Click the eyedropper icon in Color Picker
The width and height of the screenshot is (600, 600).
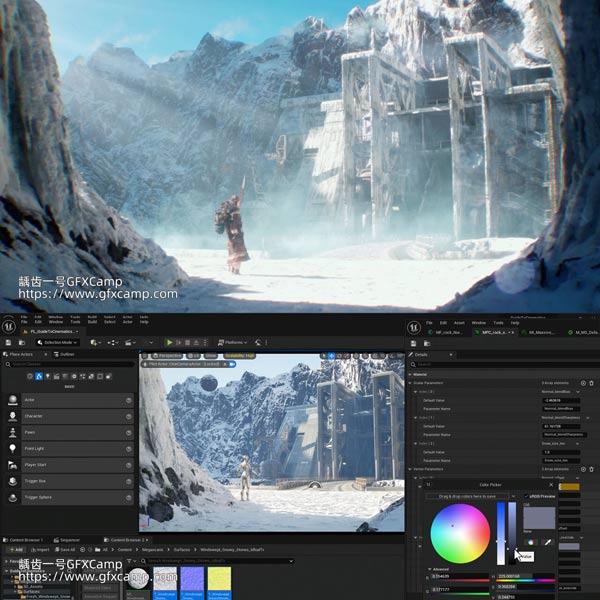tap(548, 542)
